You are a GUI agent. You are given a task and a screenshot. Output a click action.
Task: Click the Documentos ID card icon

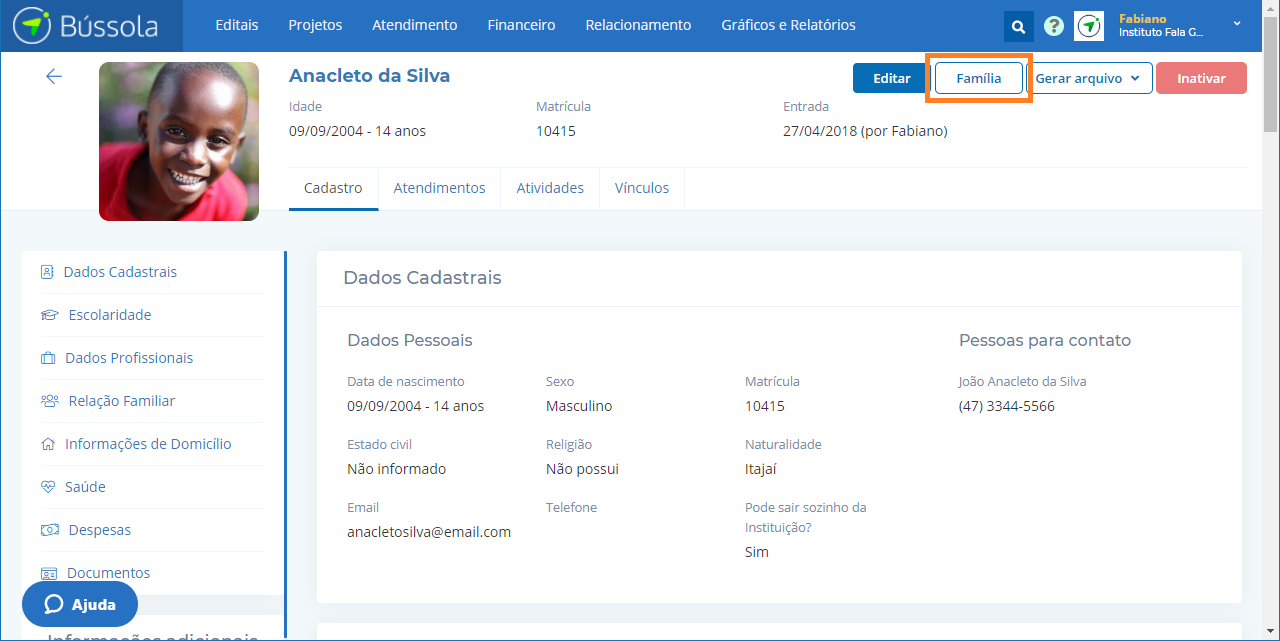click(x=49, y=573)
